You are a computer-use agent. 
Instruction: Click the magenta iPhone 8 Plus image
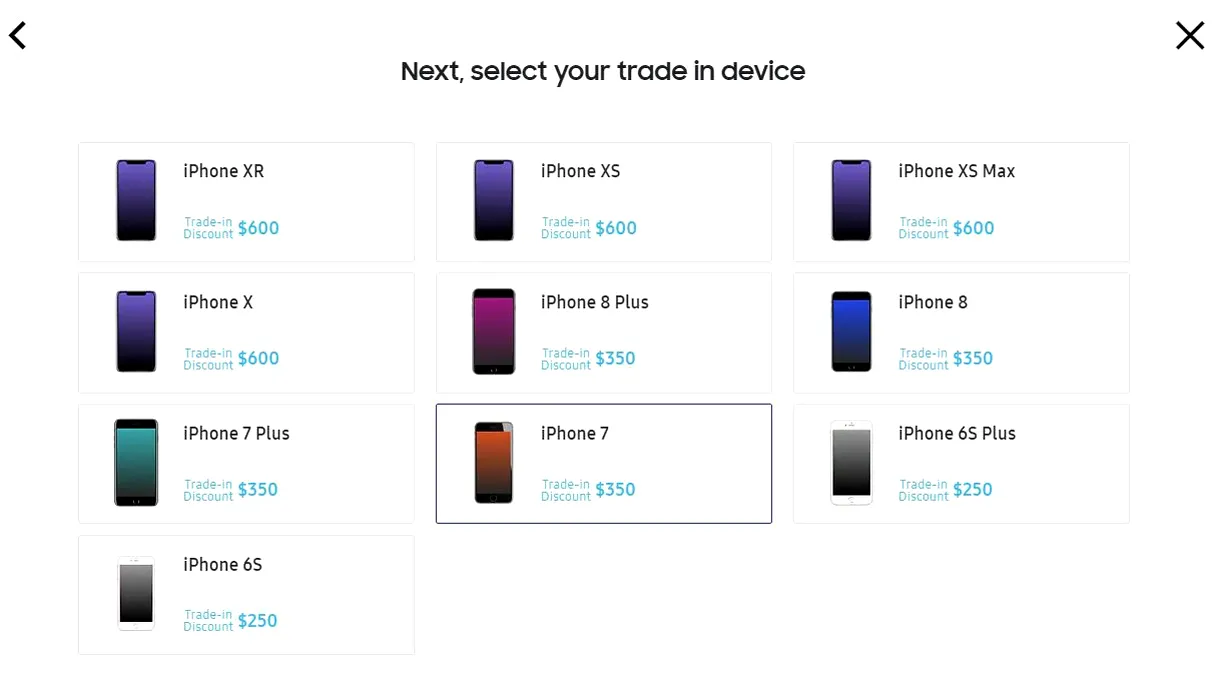coord(494,331)
